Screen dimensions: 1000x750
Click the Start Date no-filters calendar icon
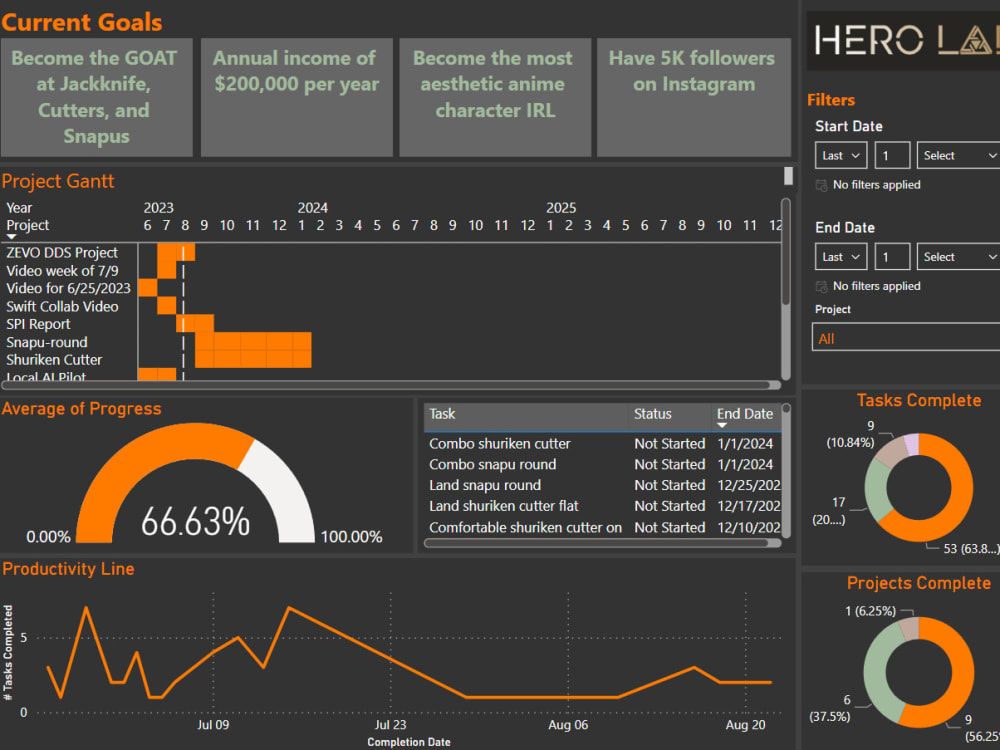(x=821, y=185)
